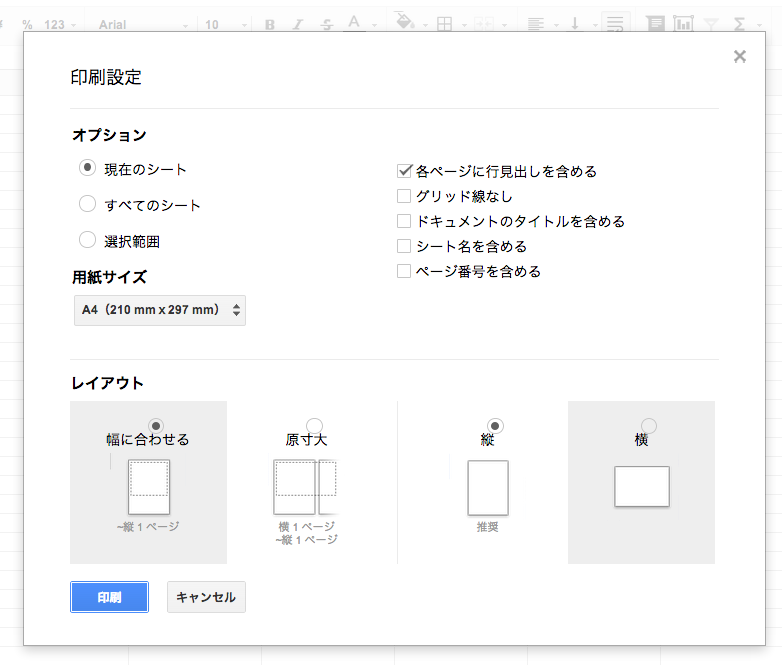Expand the merge cells dropdown arrow

pos(504,25)
